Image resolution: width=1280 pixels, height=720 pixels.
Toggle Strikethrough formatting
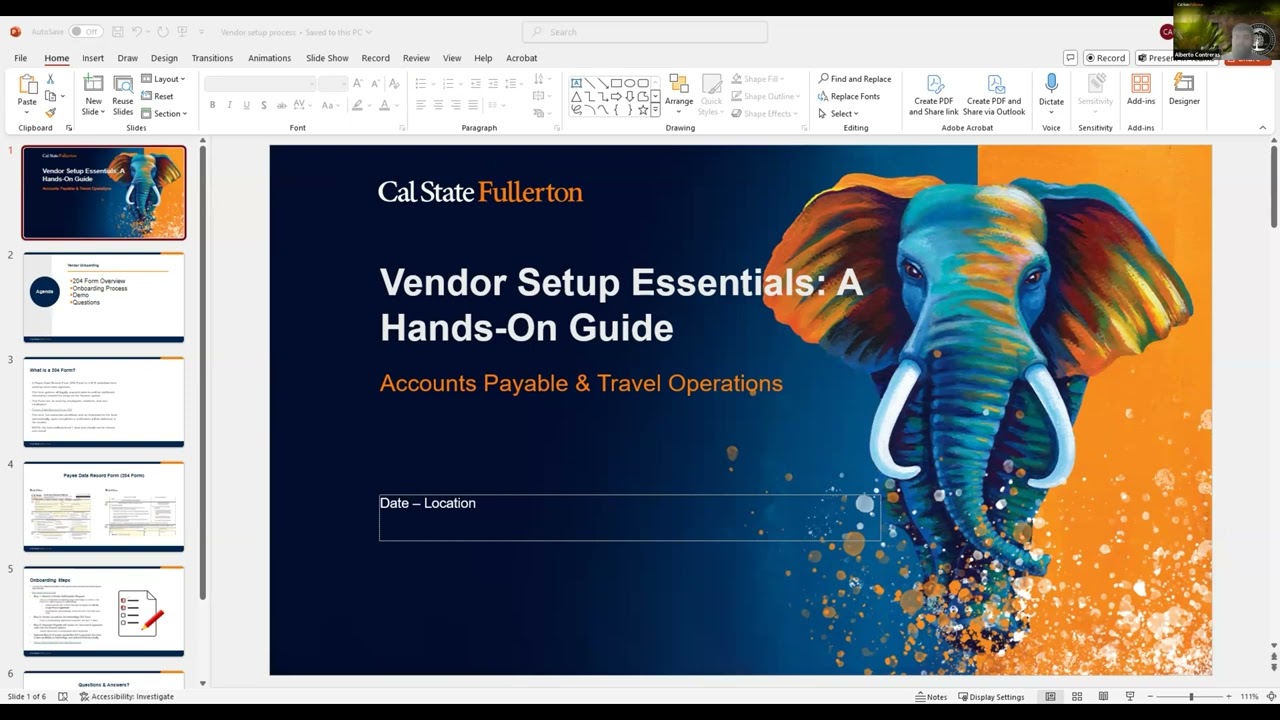click(282, 105)
